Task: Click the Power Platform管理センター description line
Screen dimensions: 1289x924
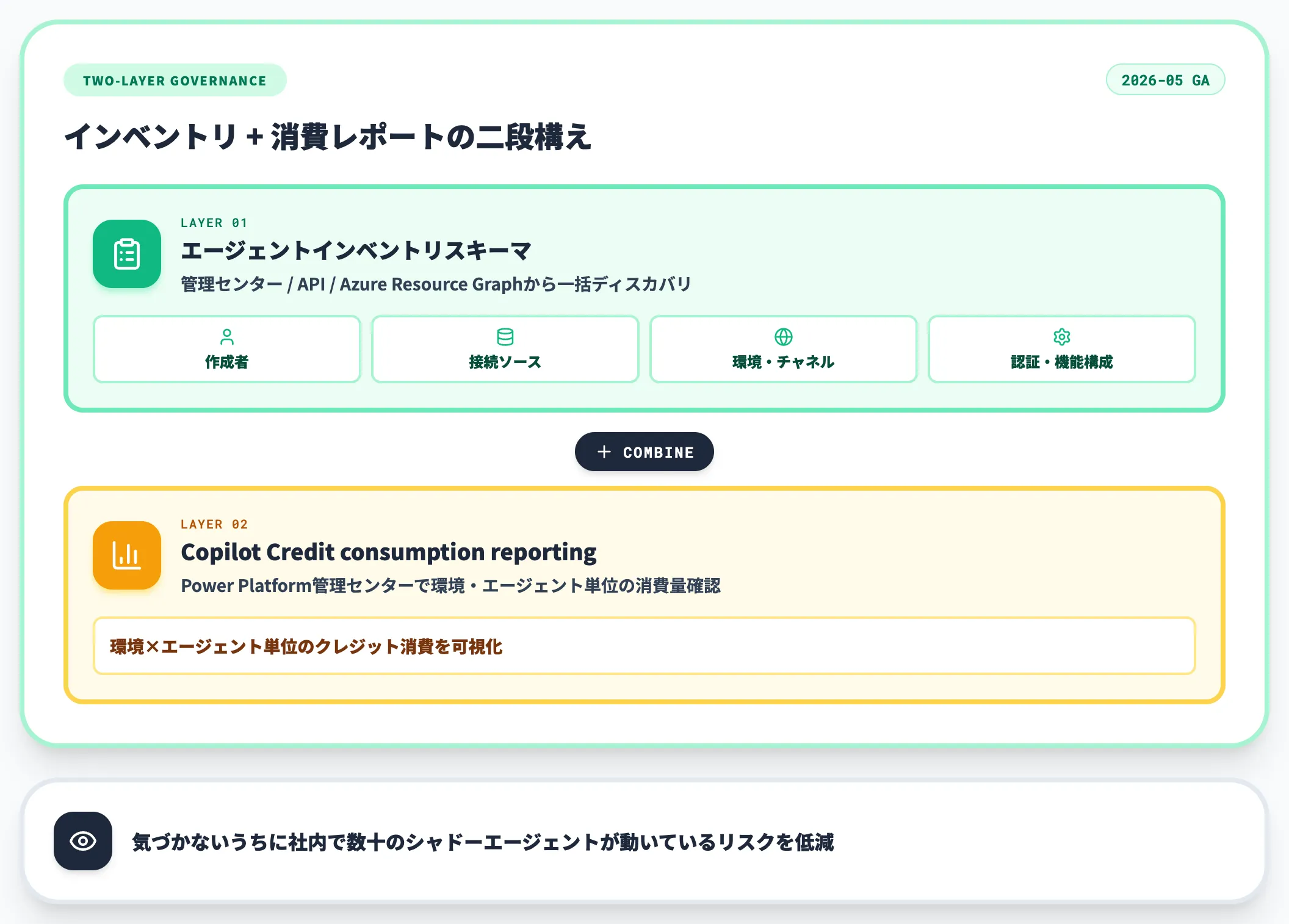Action: tap(450, 586)
